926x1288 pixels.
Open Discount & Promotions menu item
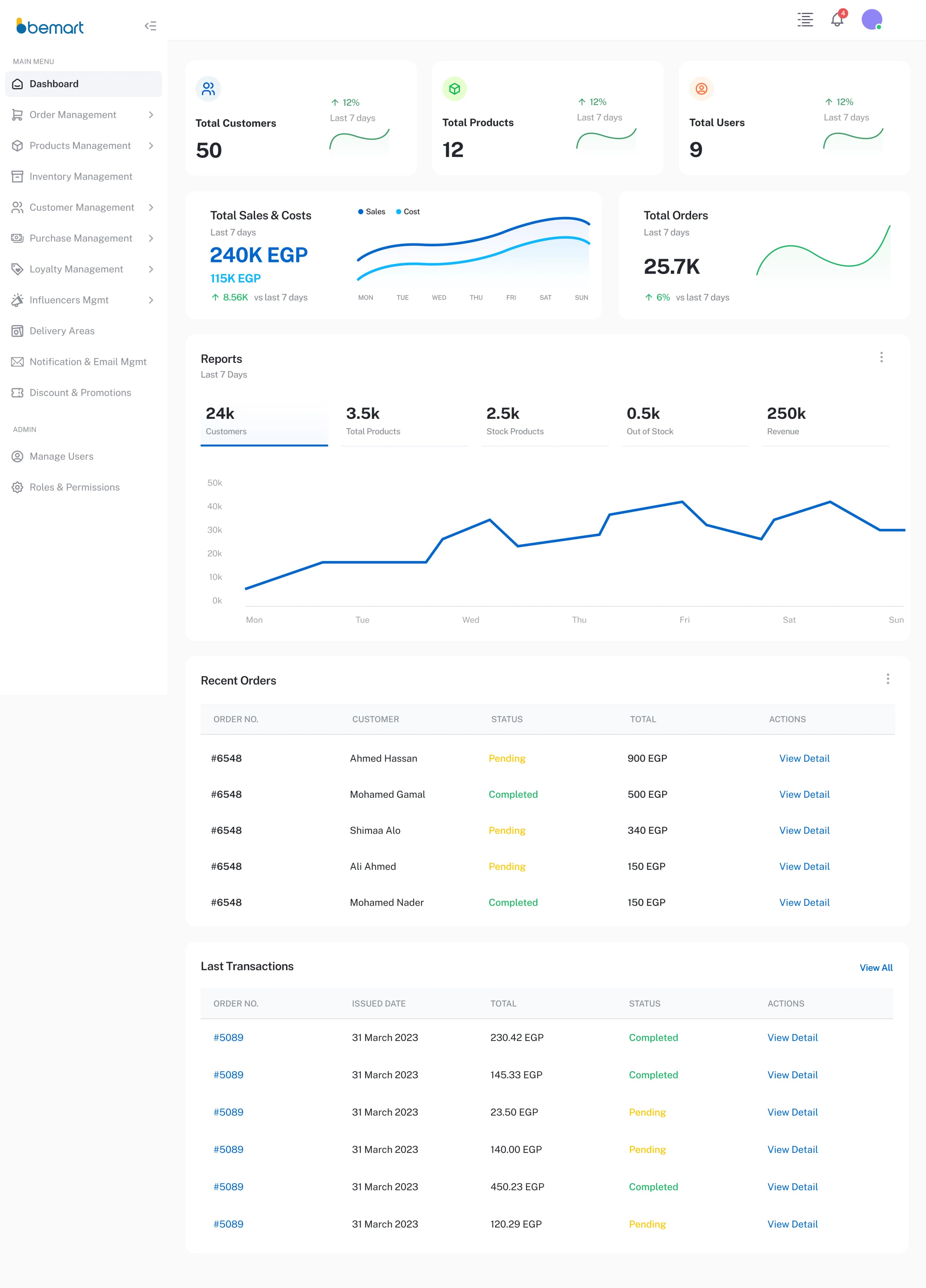(x=83, y=392)
